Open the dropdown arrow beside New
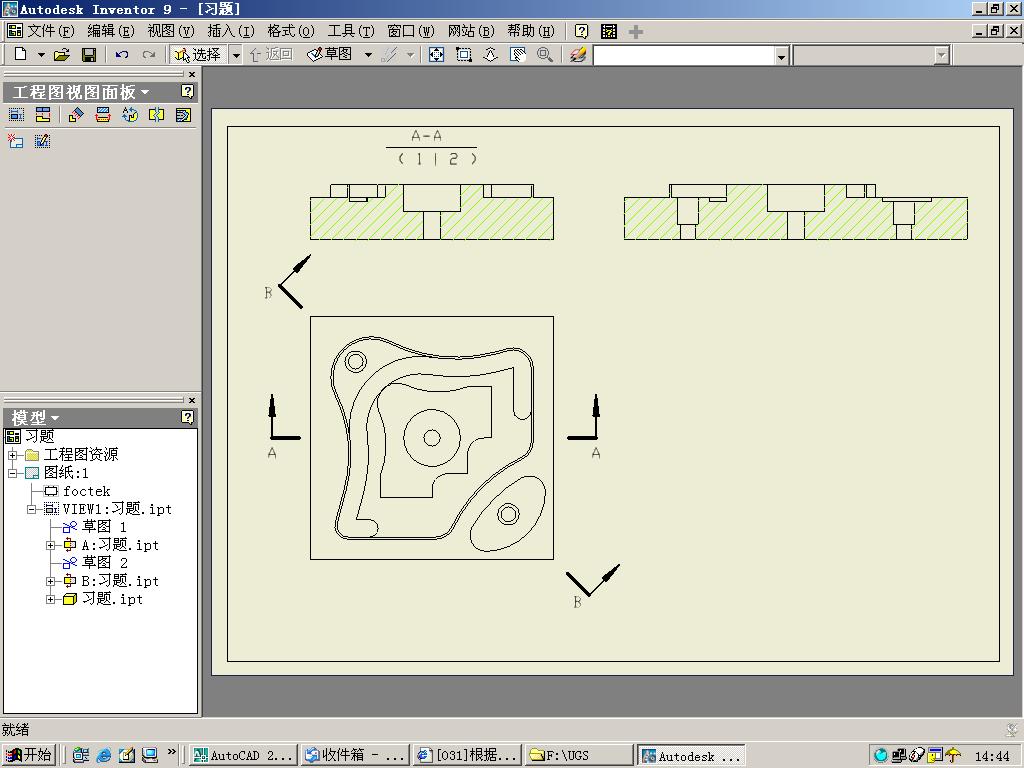 pos(40,55)
